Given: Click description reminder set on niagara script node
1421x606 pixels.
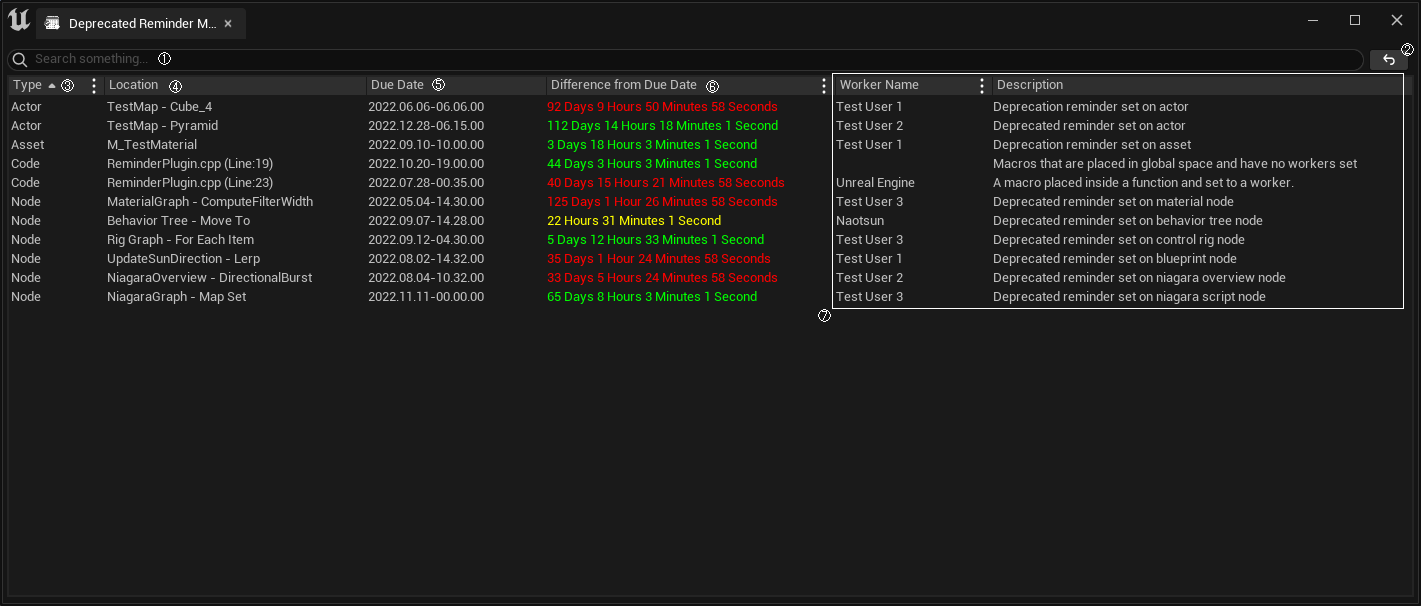Looking at the screenshot, I should 1129,297.
